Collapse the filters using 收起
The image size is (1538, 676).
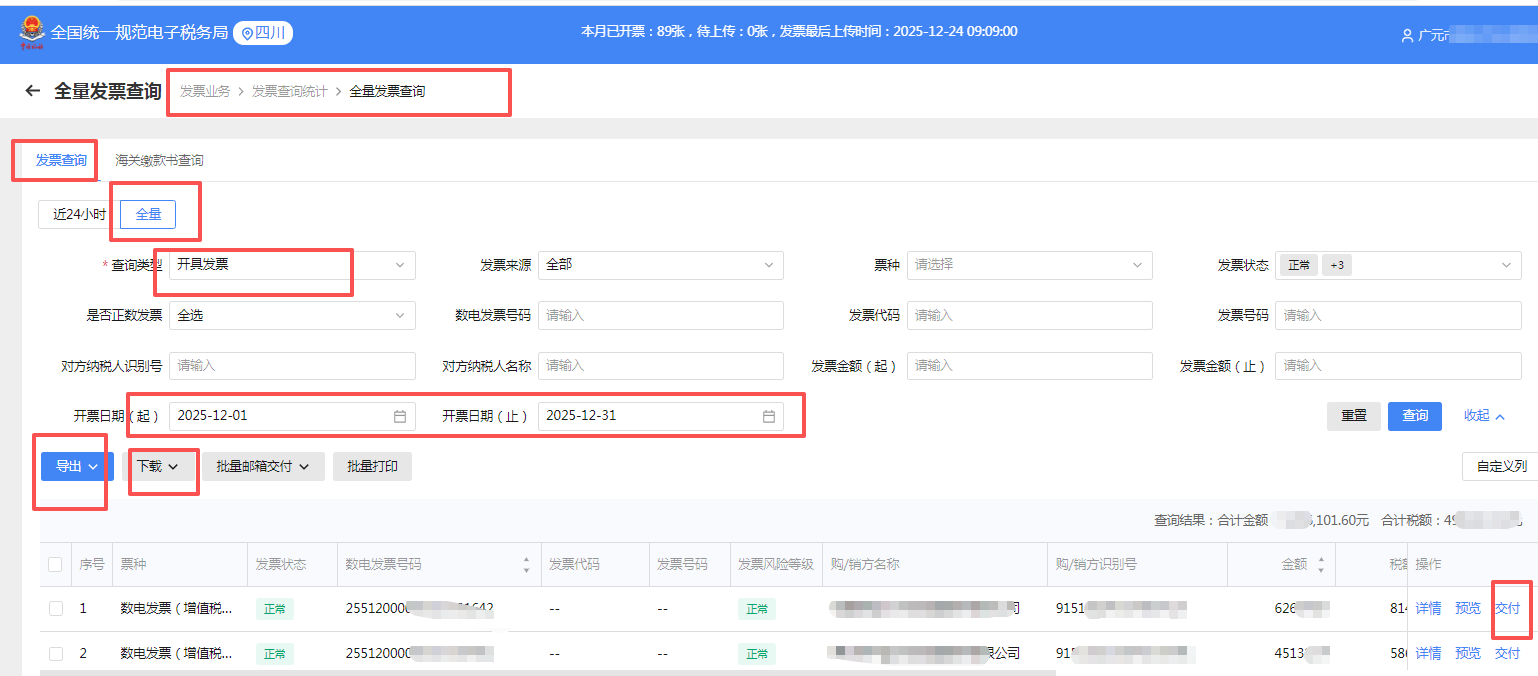pyautogui.click(x=1484, y=416)
